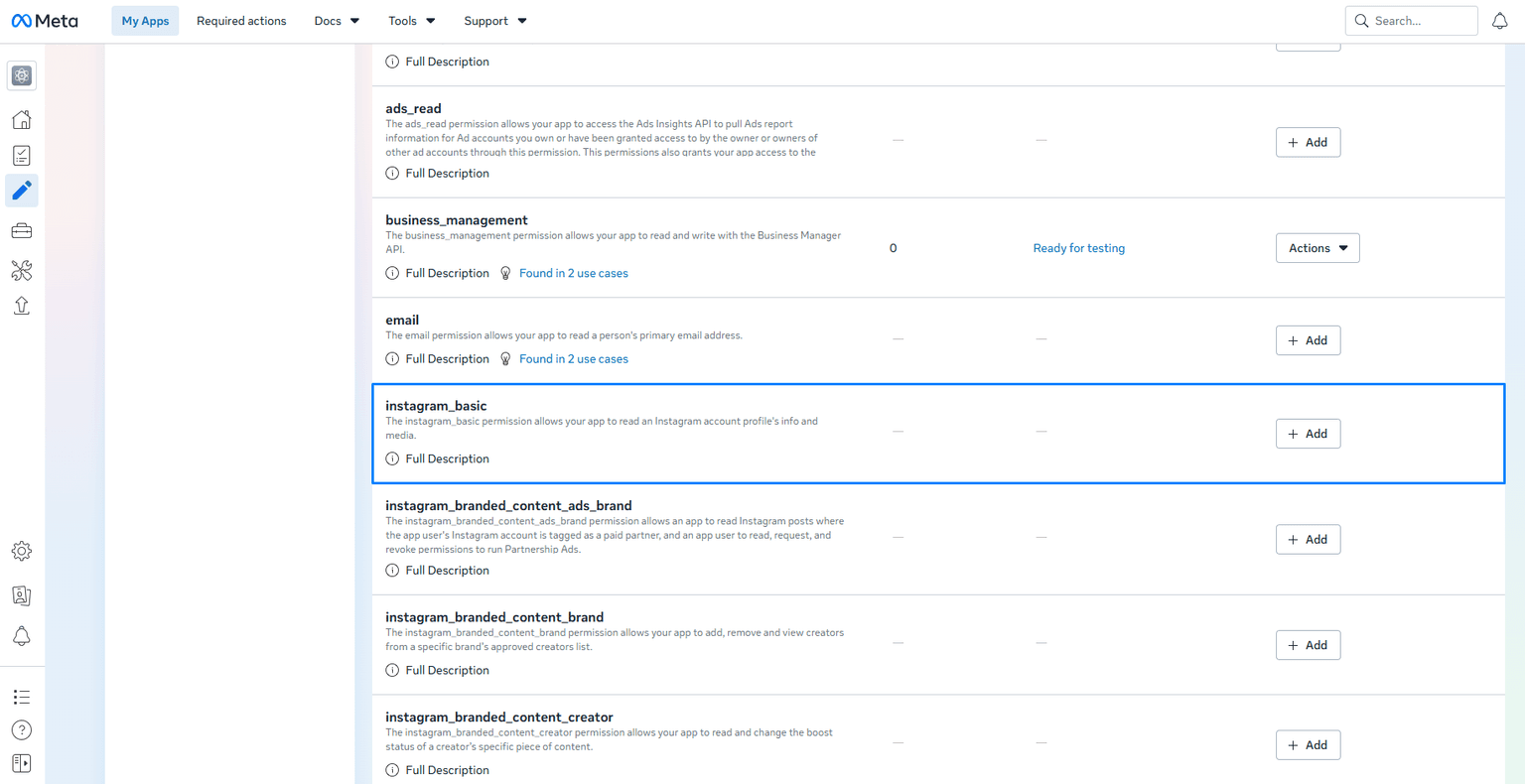
Task: Click lightbulb icon in business_management row
Action: click(505, 274)
